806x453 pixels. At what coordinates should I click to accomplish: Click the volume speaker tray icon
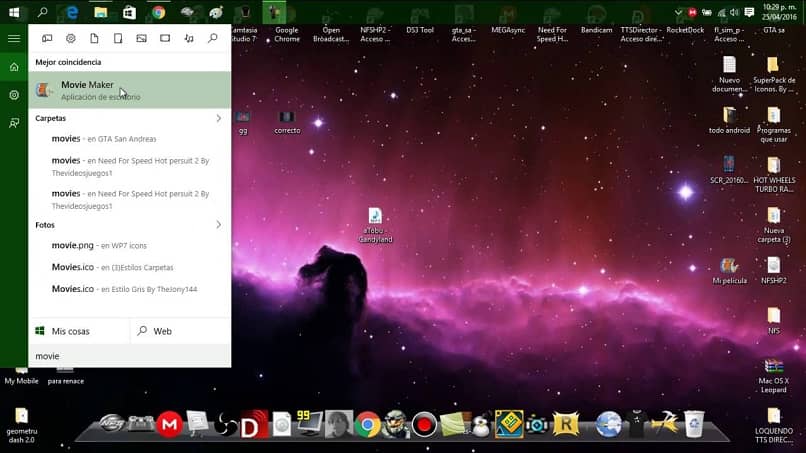pos(735,12)
